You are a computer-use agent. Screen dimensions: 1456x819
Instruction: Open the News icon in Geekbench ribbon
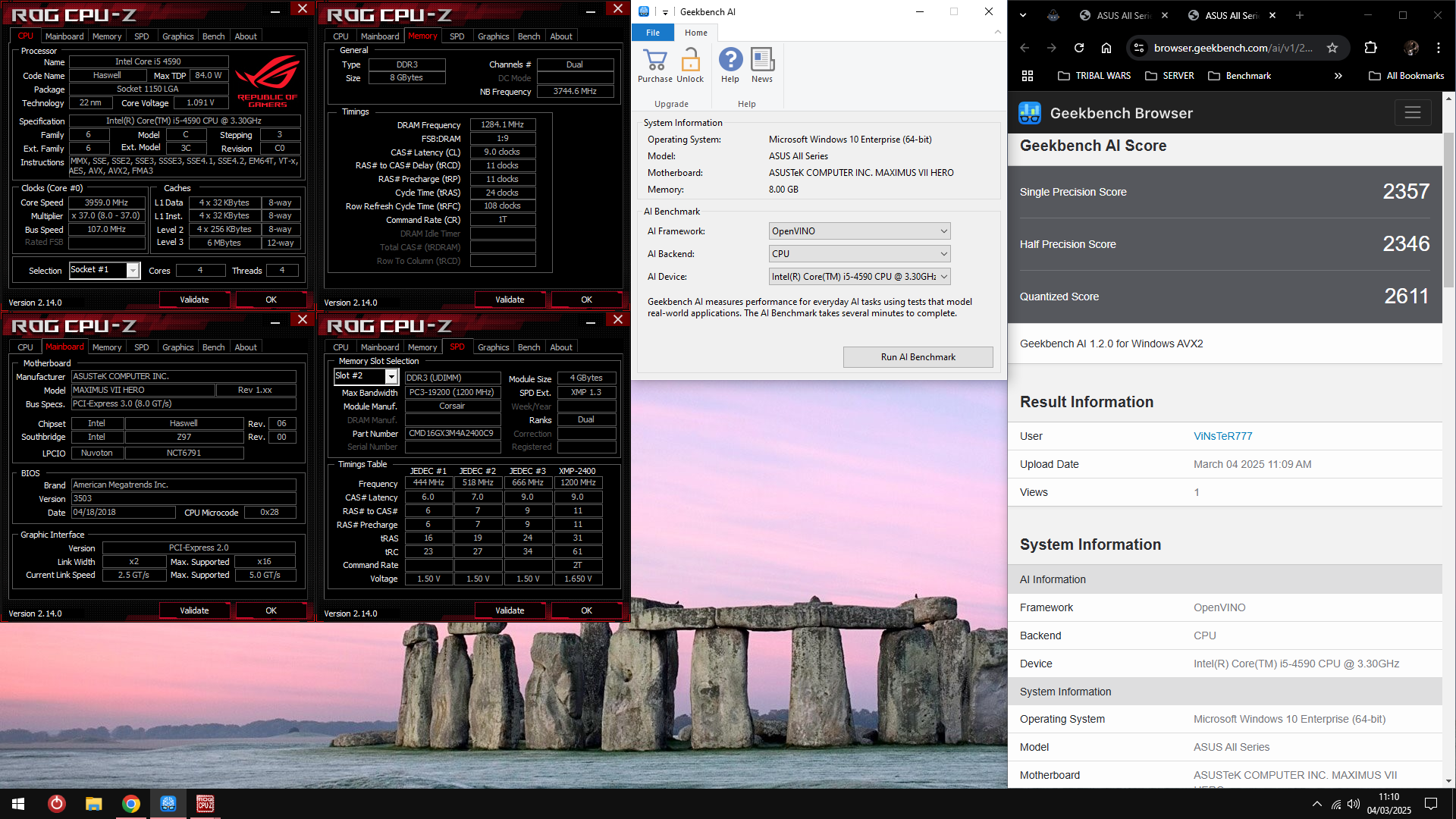762,60
